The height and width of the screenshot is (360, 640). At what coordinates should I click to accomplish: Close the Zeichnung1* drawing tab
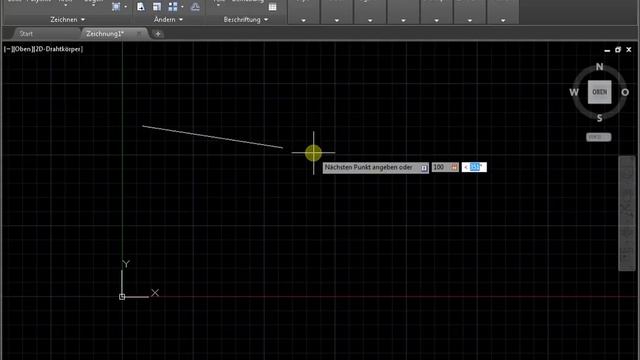[x=139, y=34]
